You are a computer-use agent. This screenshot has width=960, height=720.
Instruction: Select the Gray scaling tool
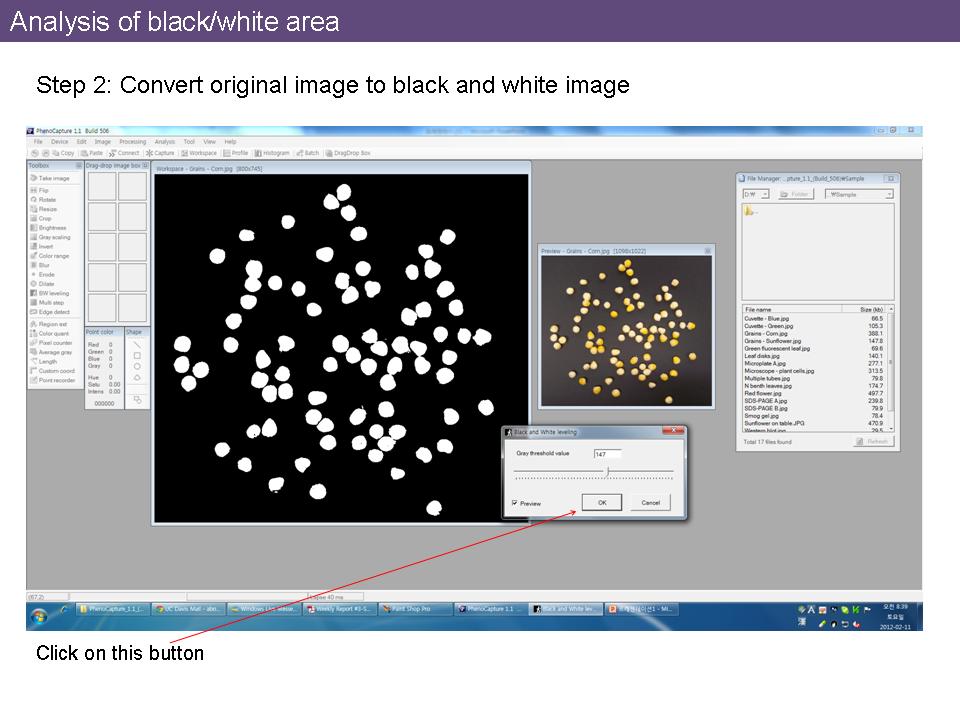pos(53,237)
